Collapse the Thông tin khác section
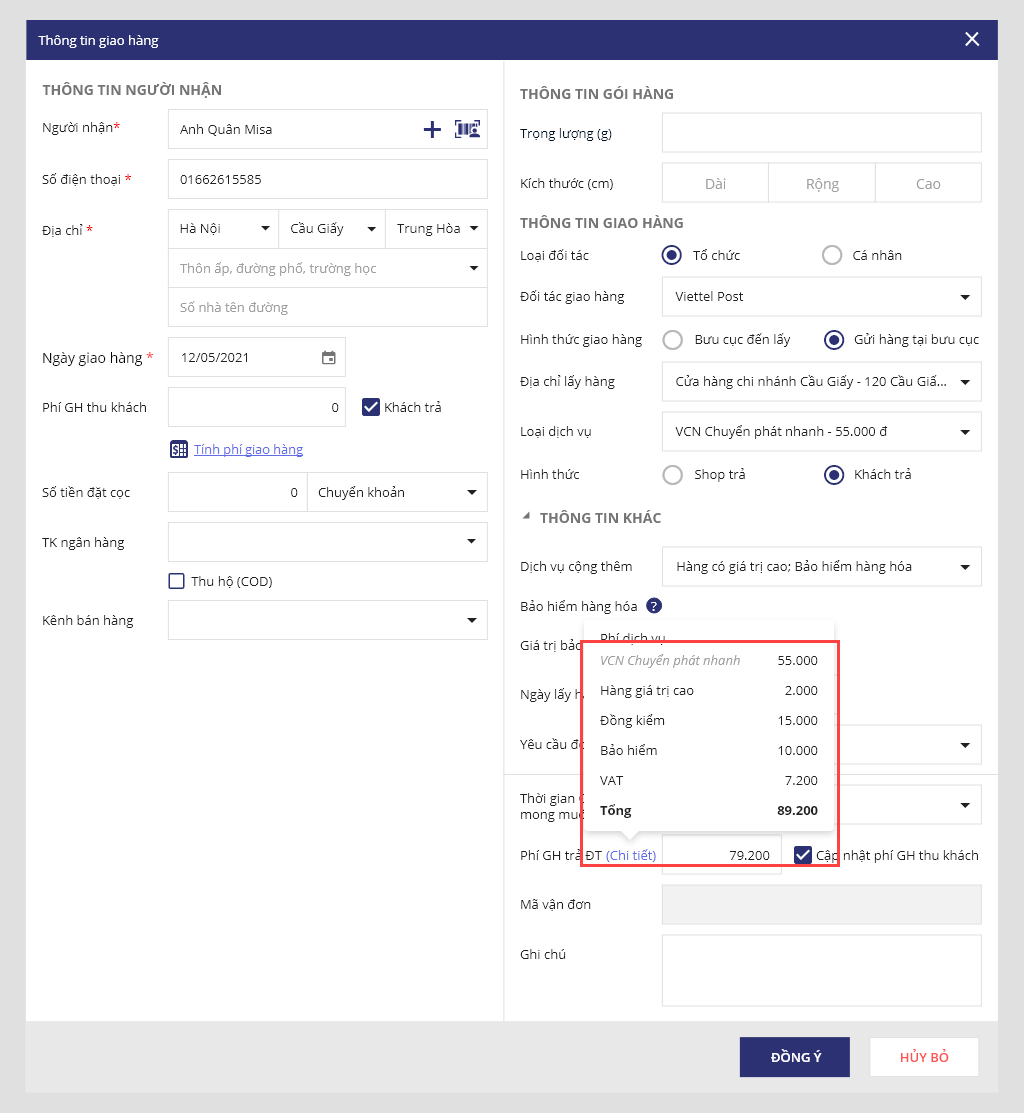This screenshot has width=1024, height=1113. (x=527, y=518)
